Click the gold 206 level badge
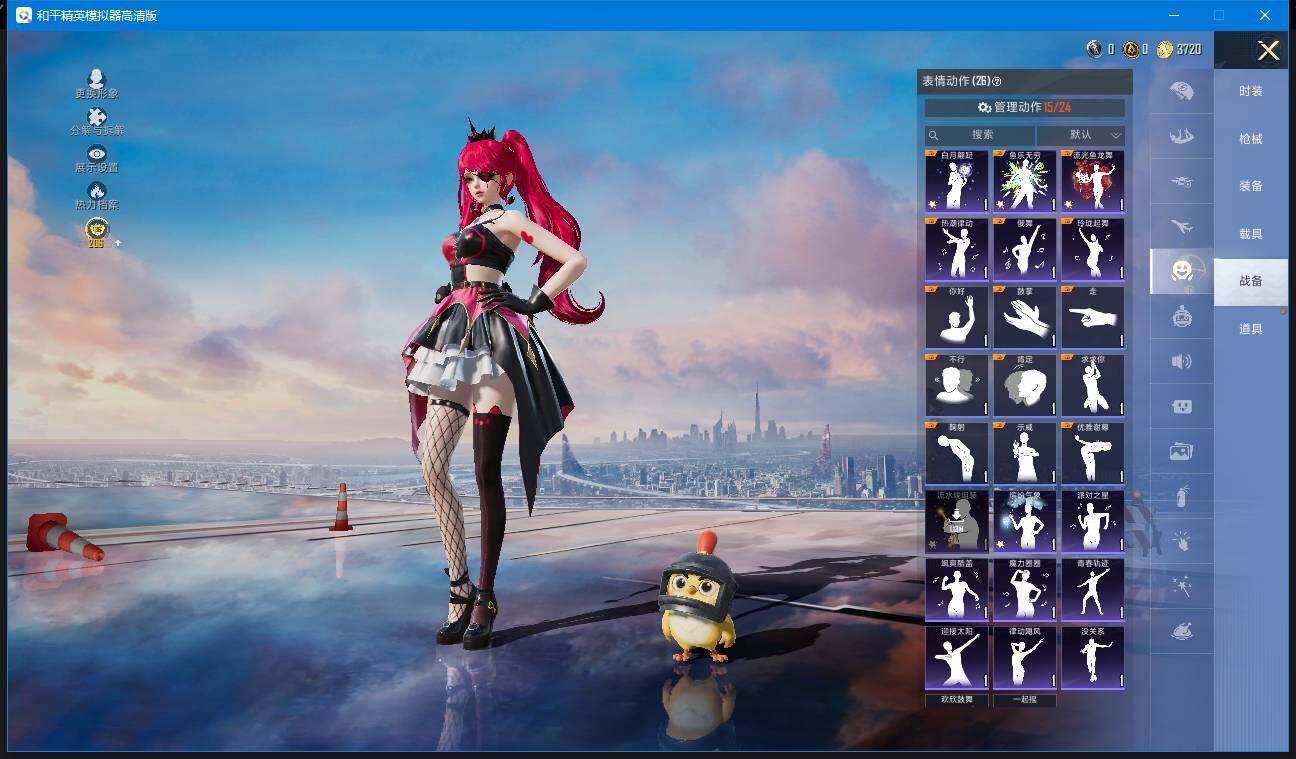 [97, 231]
